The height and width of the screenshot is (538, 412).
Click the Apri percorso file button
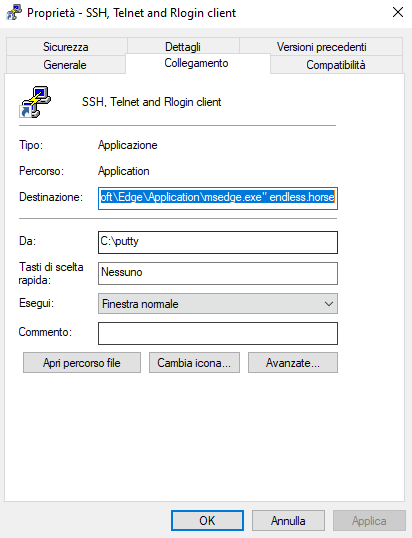click(x=82, y=363)
